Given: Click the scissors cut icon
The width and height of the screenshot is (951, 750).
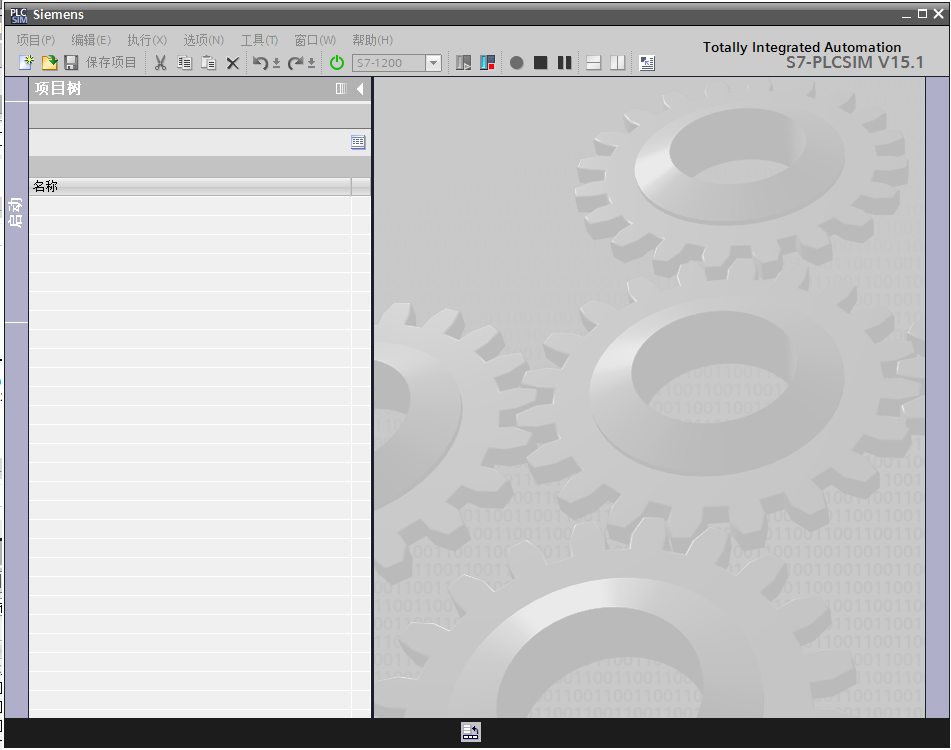Looking at the screenshot, I should [x=160, y=63].
